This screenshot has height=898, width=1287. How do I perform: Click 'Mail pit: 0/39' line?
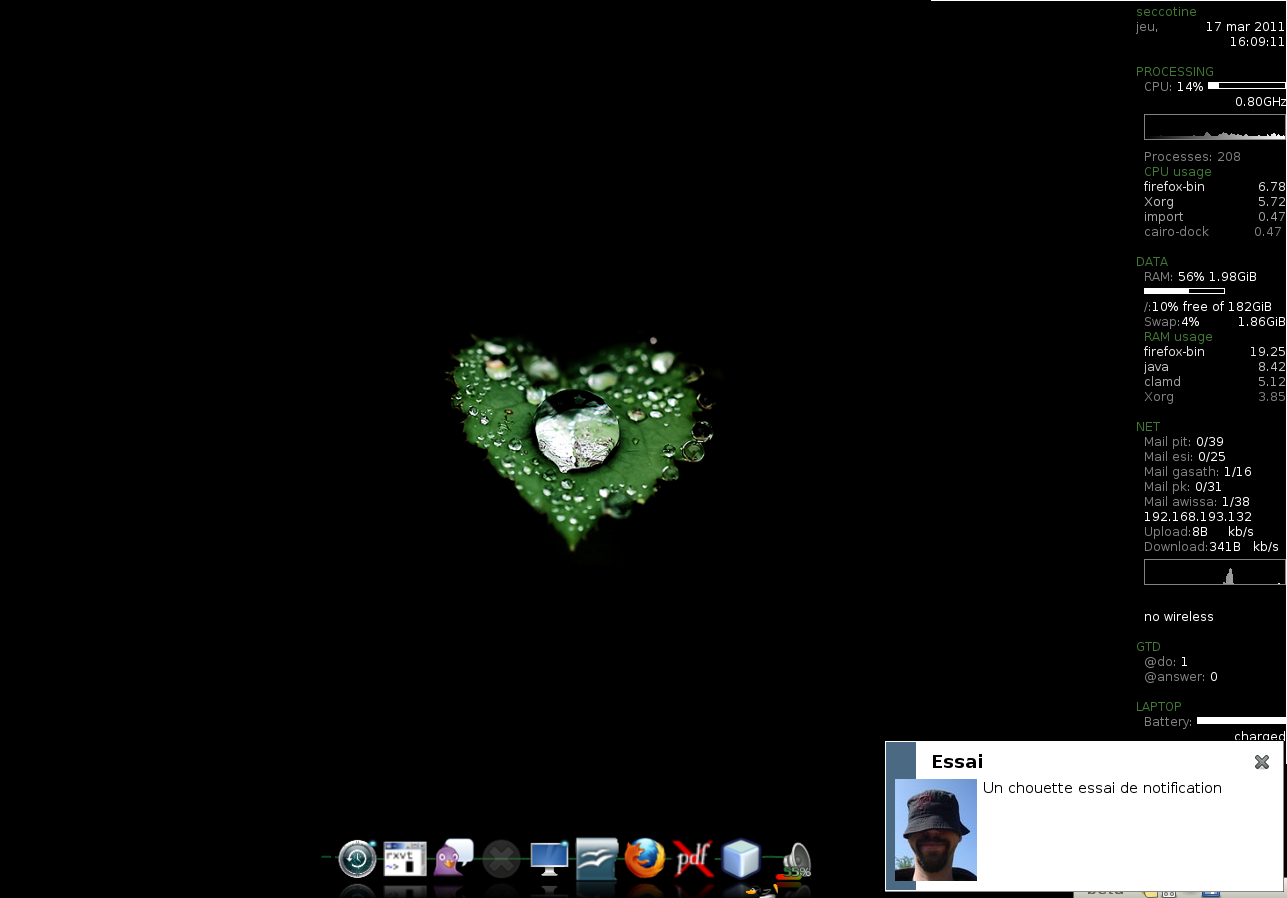pyautogui.click(x=1184, y=442)
